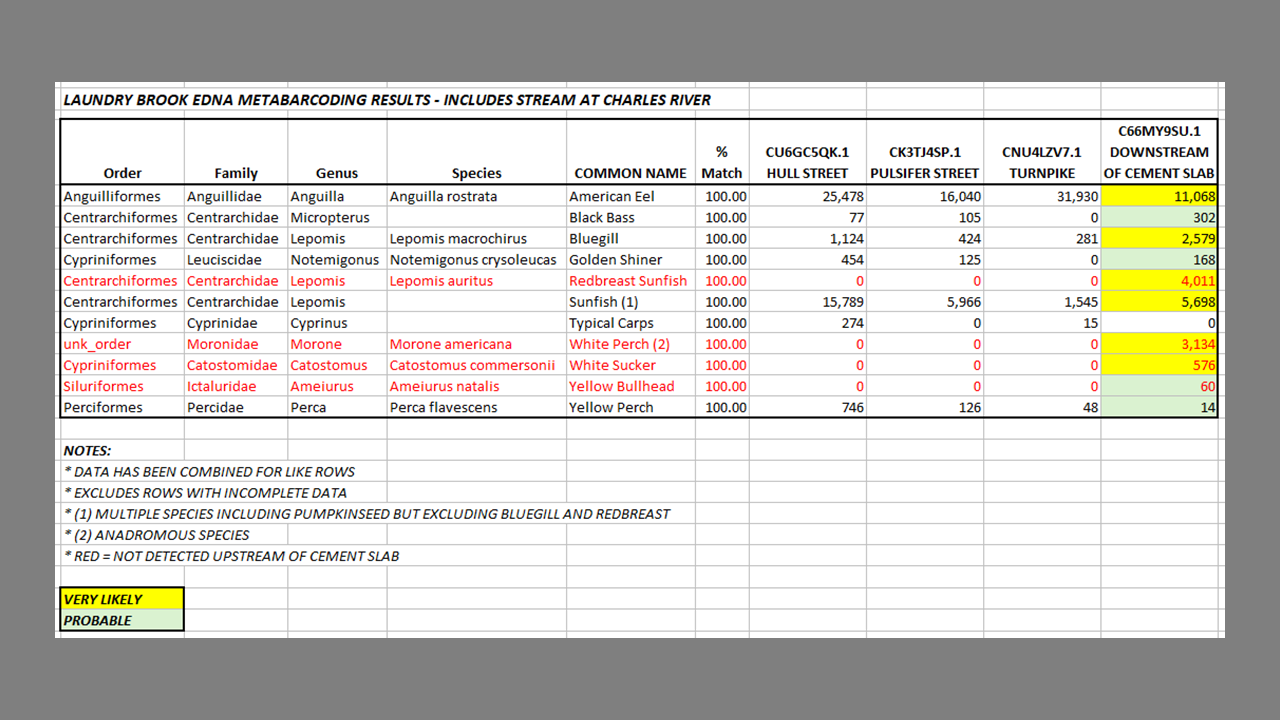Click the 'Typical Carps' cell
The image size is (1280, 720).
(x=631, y=323)
